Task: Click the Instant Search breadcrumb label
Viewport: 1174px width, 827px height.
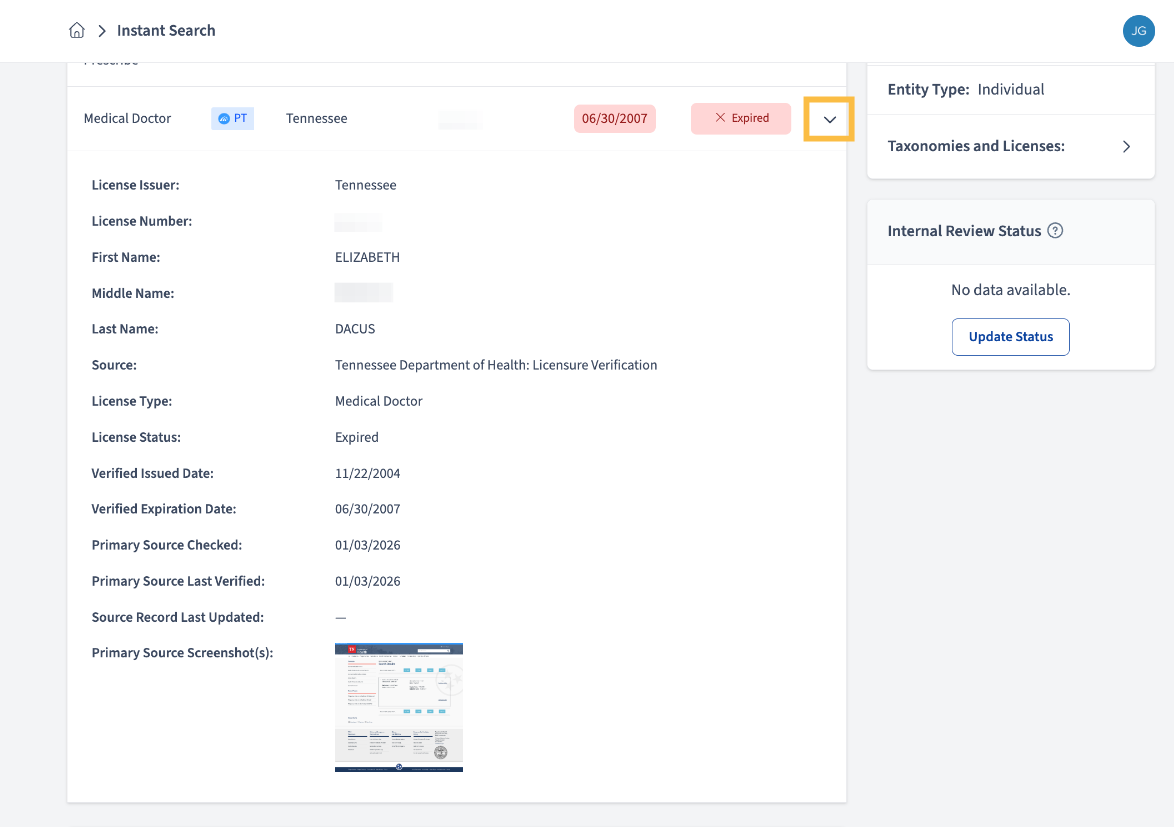Action: coord(166,31)
